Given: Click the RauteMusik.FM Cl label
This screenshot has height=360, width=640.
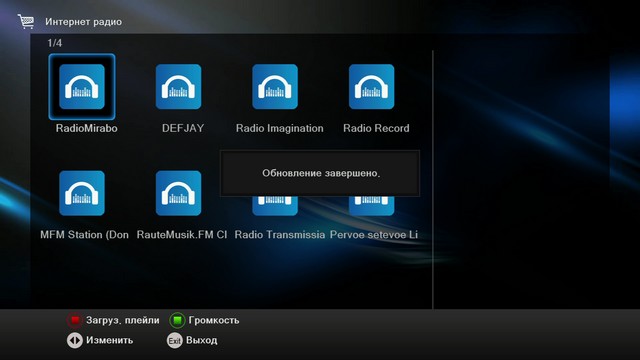Looking at the screenshot, I should tap(182, 235).
